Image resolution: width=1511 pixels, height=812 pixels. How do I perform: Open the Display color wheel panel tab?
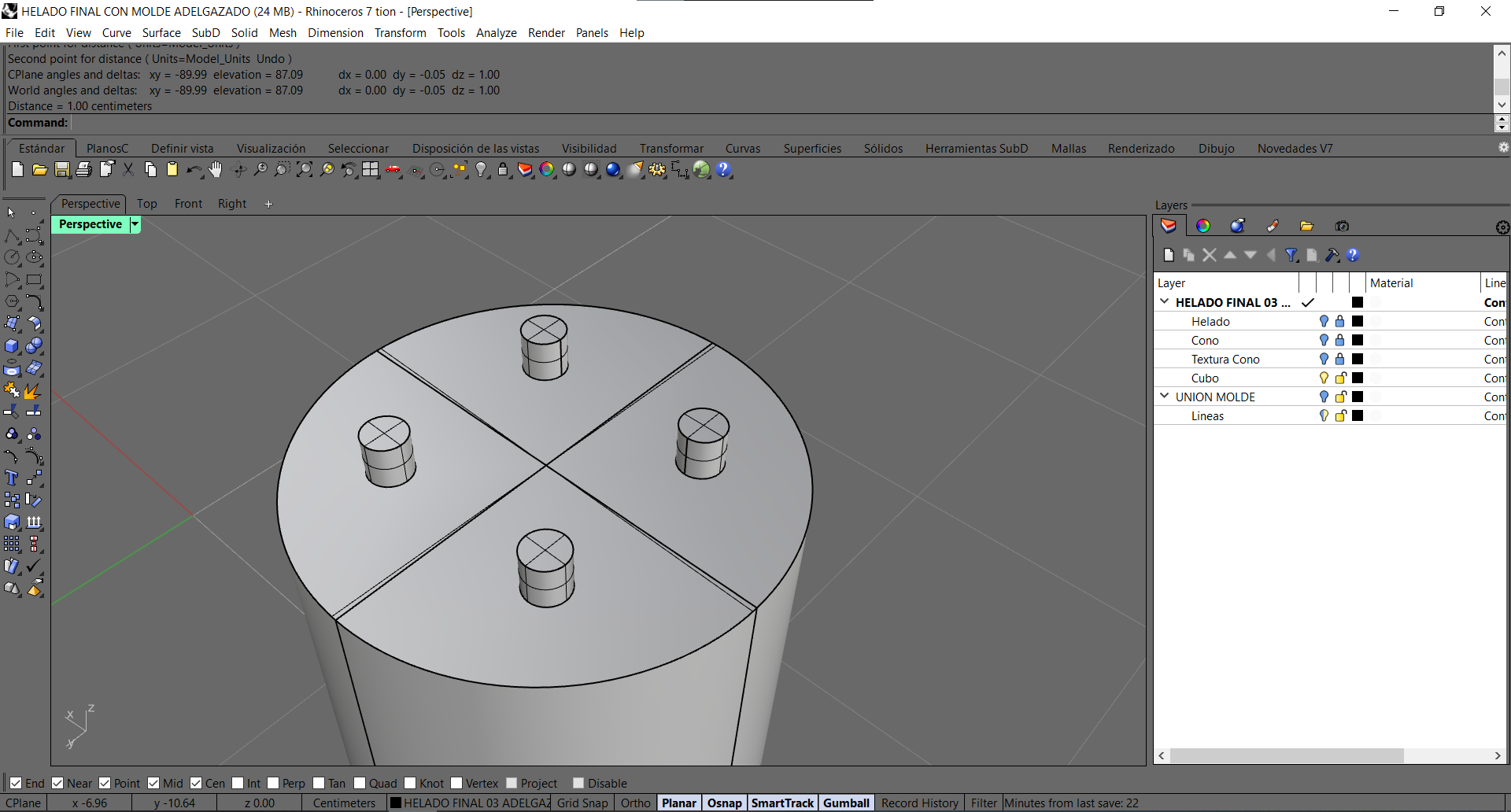pyautogui.click(x=1203, y=226)
